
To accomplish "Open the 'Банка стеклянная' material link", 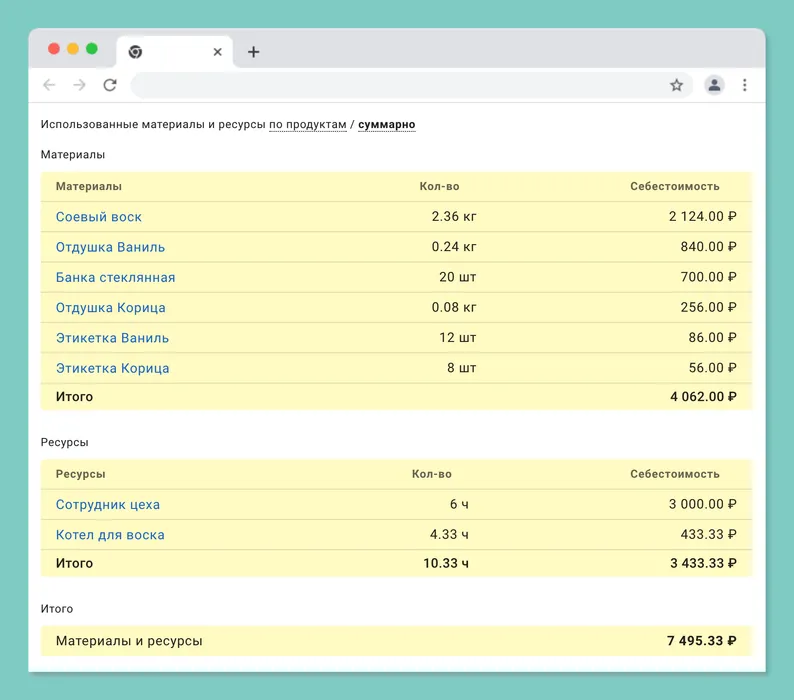I will coord(115,278).
